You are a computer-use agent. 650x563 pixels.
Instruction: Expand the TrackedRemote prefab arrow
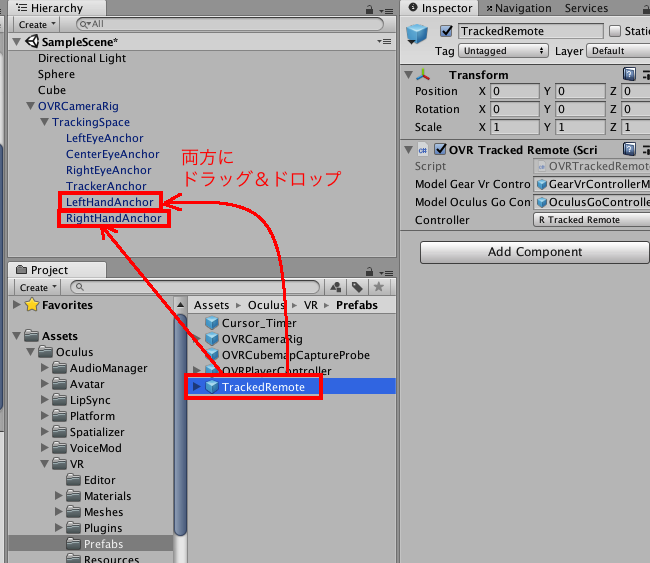tap(197, 386)
